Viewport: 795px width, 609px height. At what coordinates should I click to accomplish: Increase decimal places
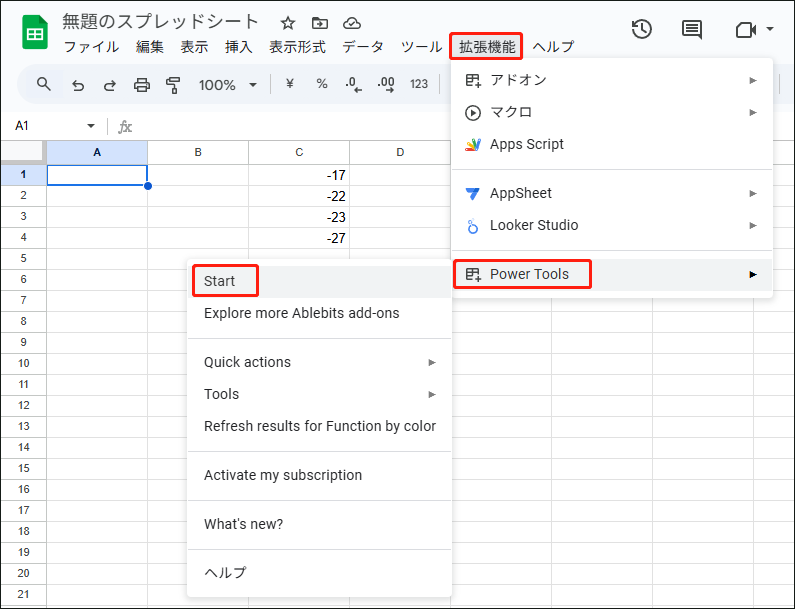coord(386,84)
